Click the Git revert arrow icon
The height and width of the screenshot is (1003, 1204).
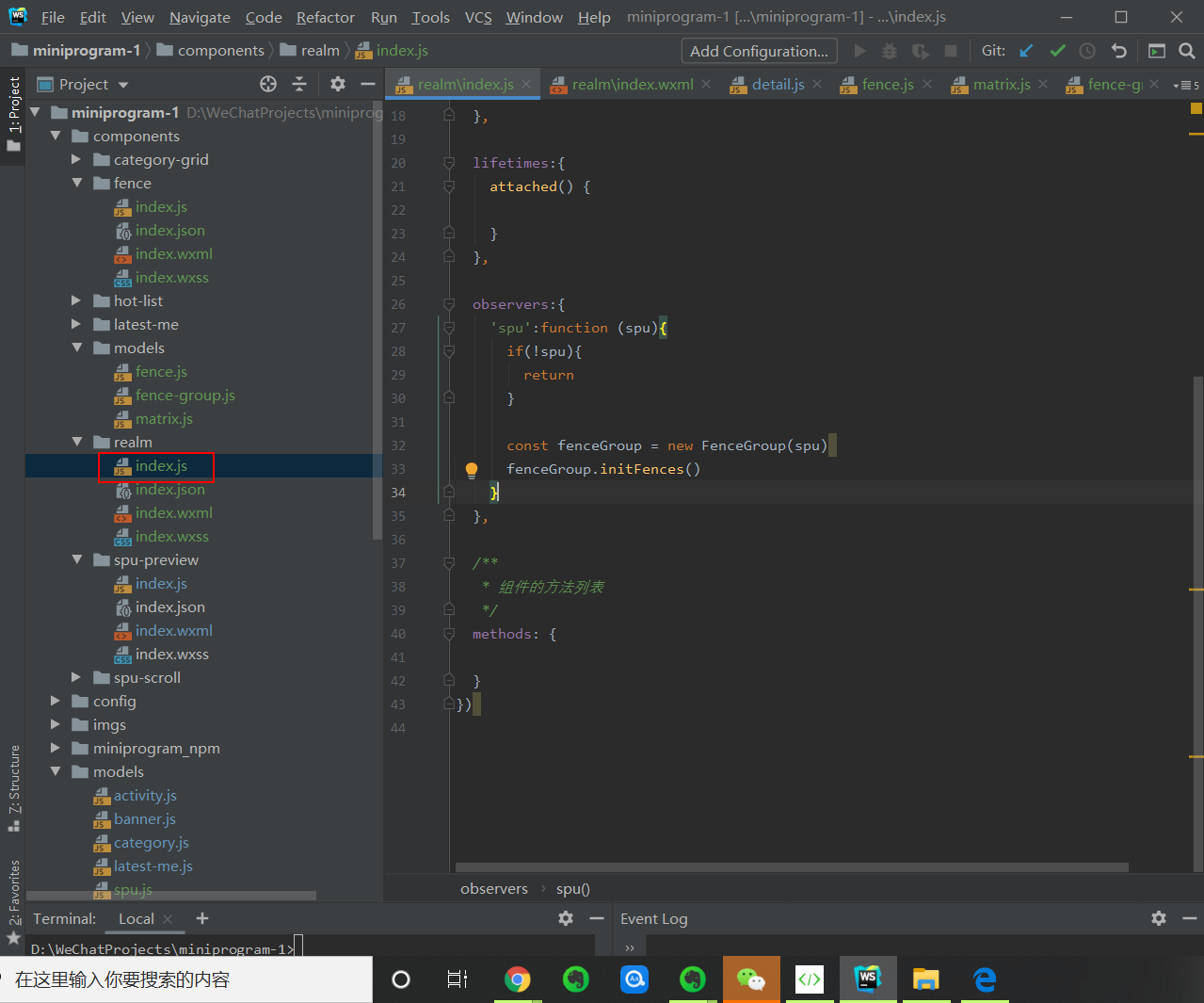(1118, 51)
